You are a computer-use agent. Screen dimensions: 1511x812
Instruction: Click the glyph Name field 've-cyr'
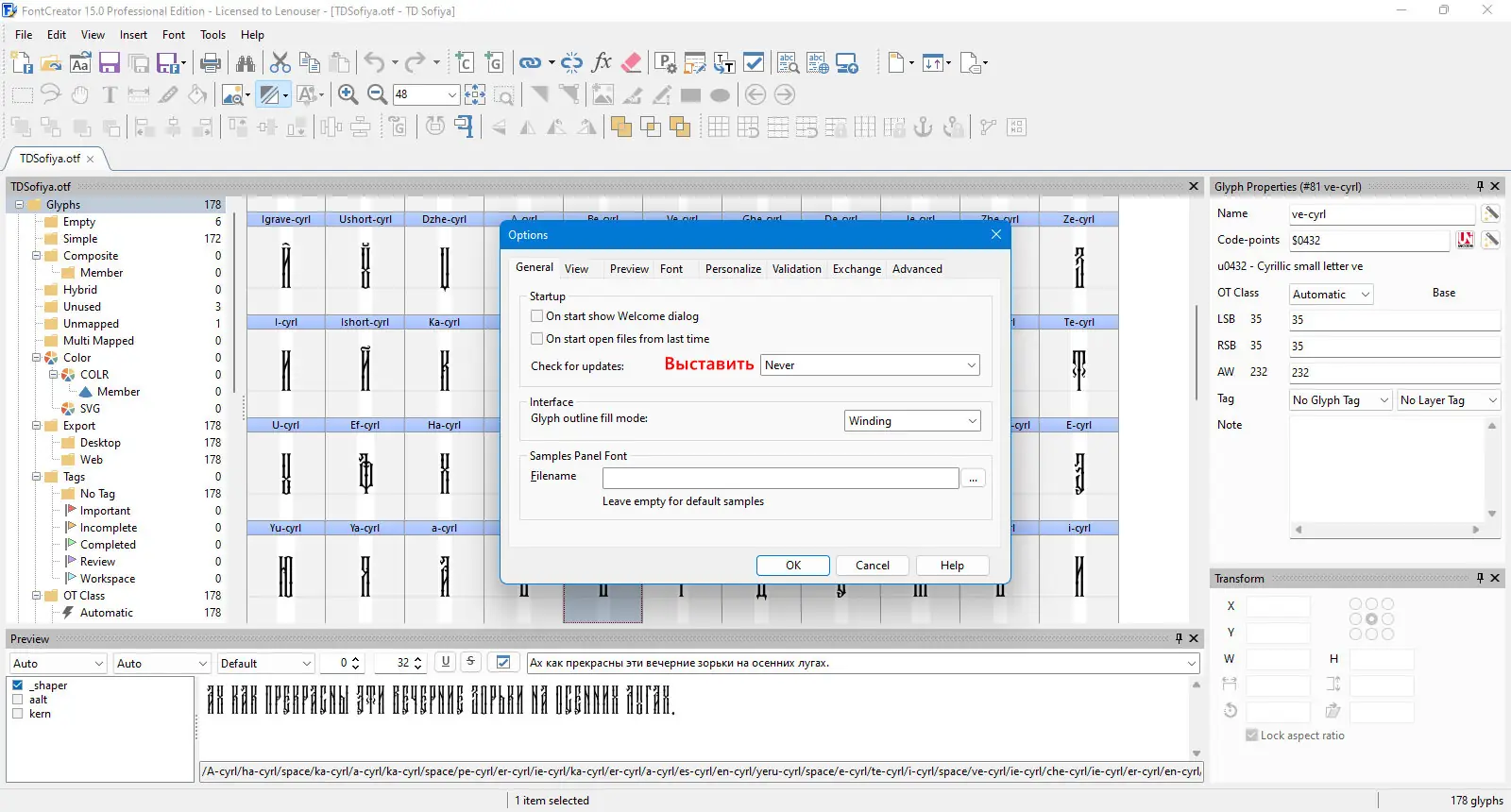(x=1382, y=214)
